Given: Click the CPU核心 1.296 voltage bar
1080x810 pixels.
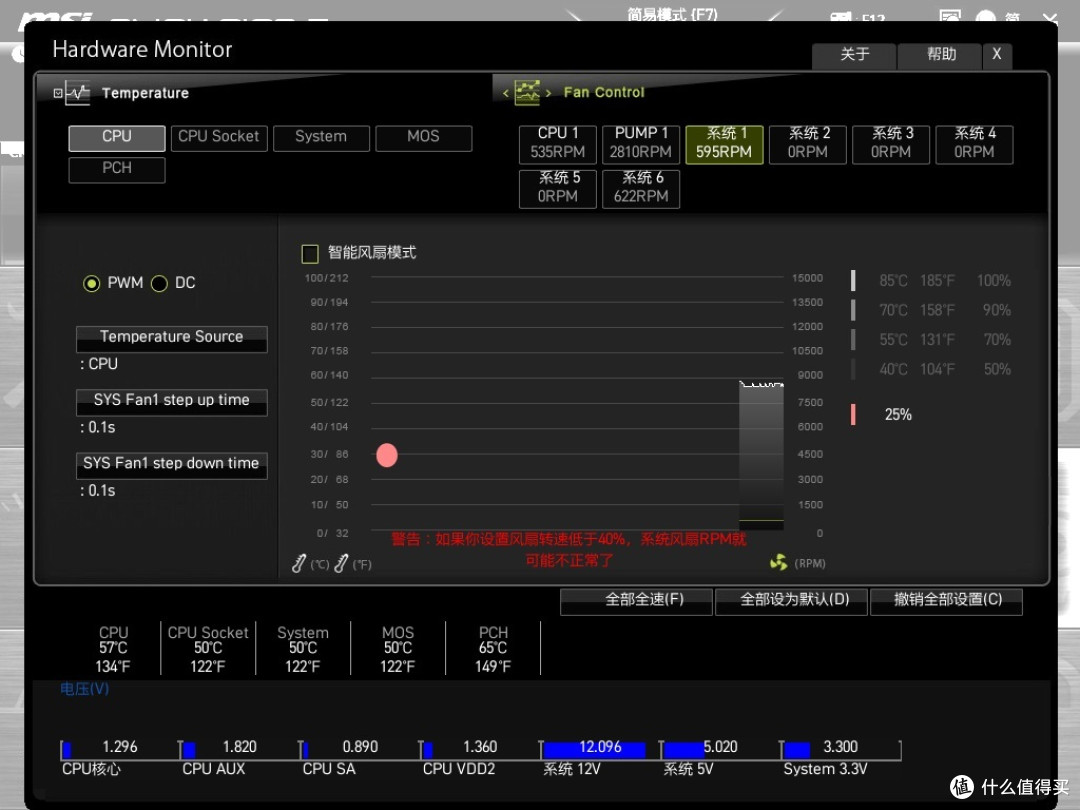Looking at the screenshot, I should point(121,749).
